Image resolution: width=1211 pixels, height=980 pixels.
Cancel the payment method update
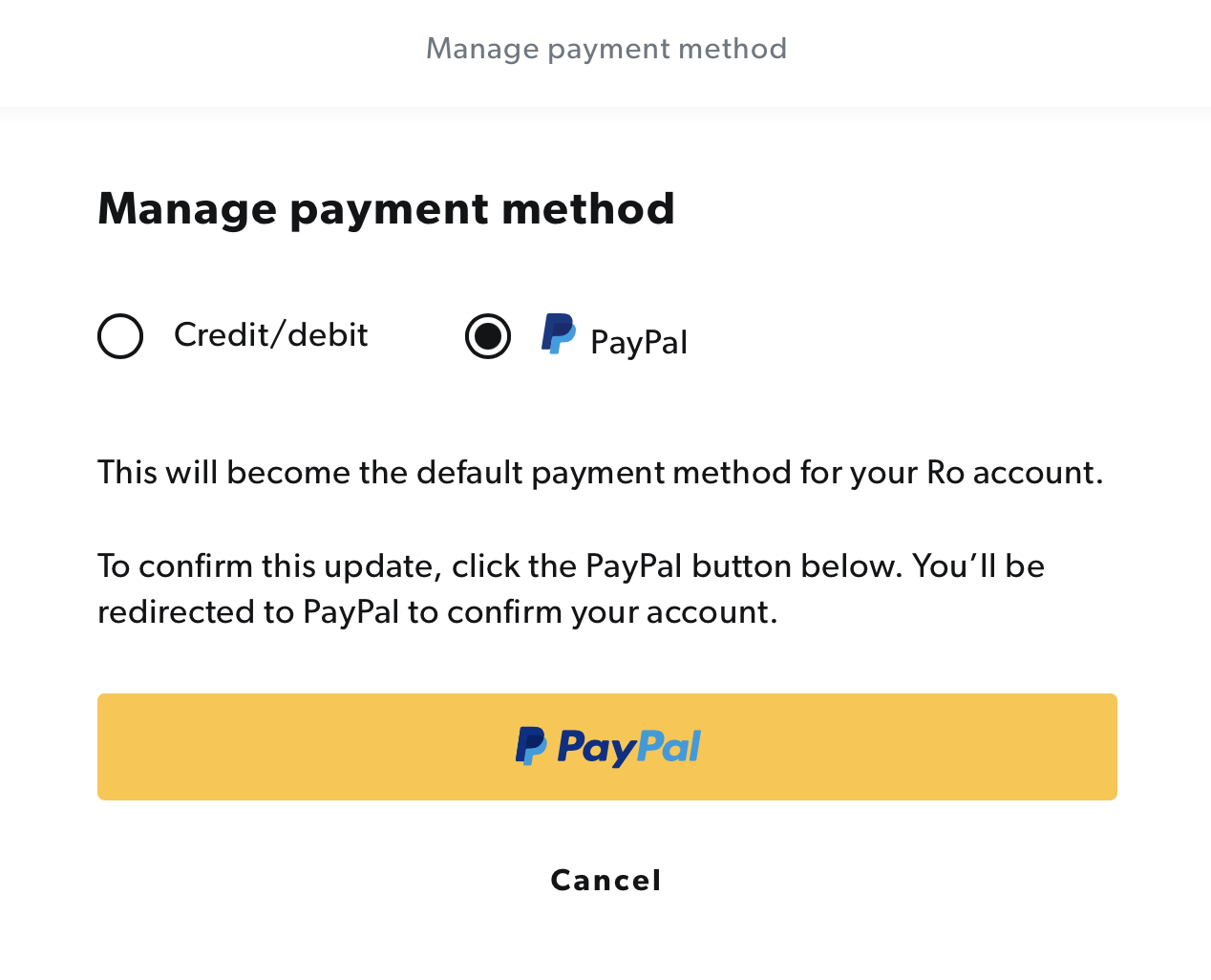pos(606,880)
